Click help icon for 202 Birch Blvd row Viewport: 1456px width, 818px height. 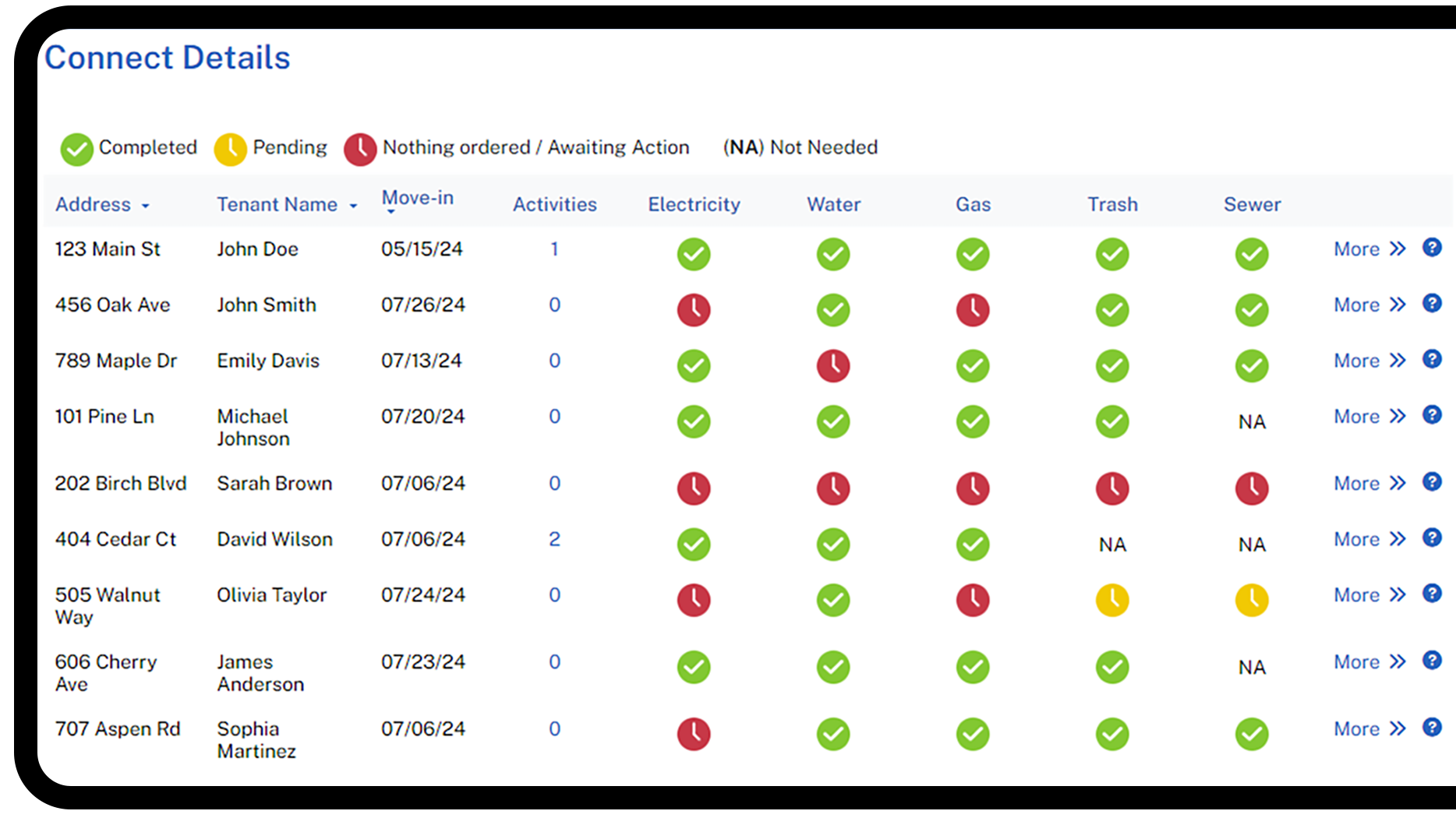[1432, 481]
